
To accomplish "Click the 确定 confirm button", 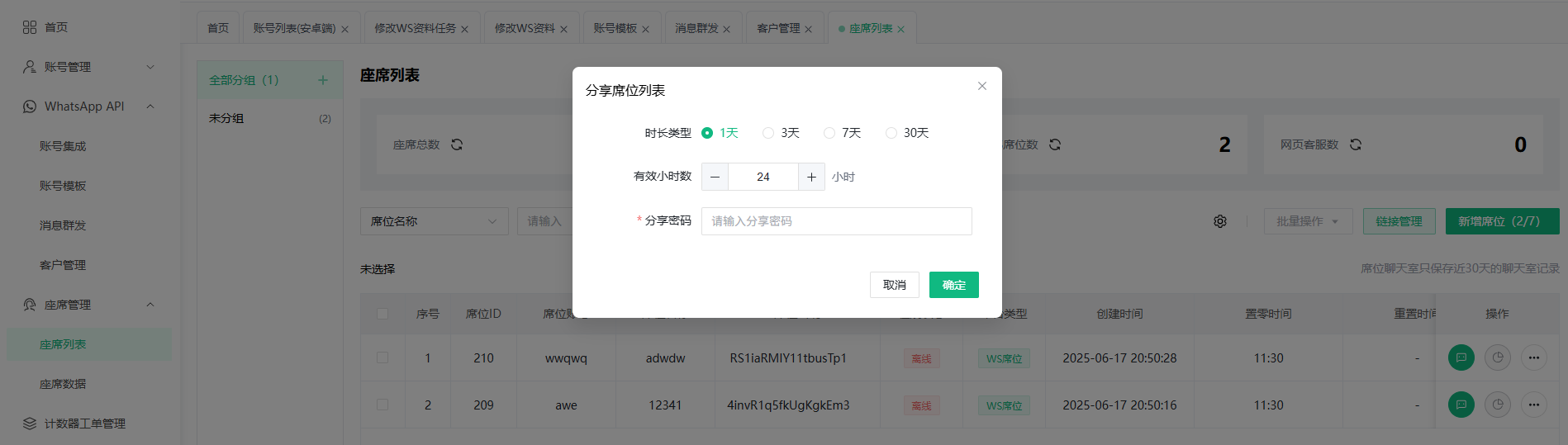I will (x=953, y=285).
